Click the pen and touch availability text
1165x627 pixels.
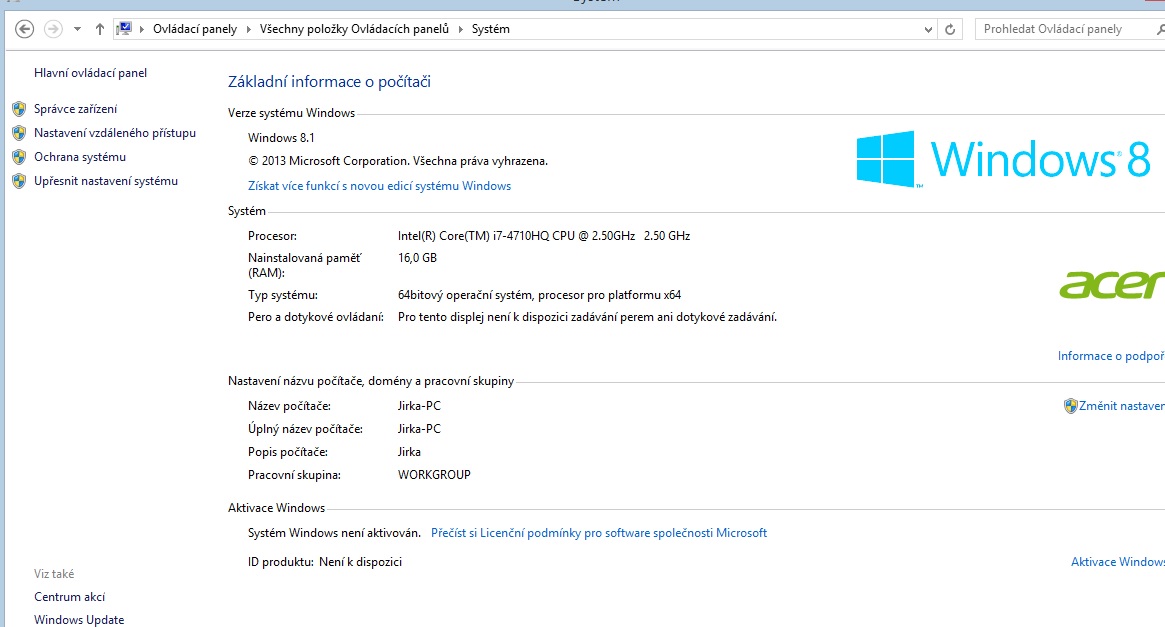tap(587, 316)
